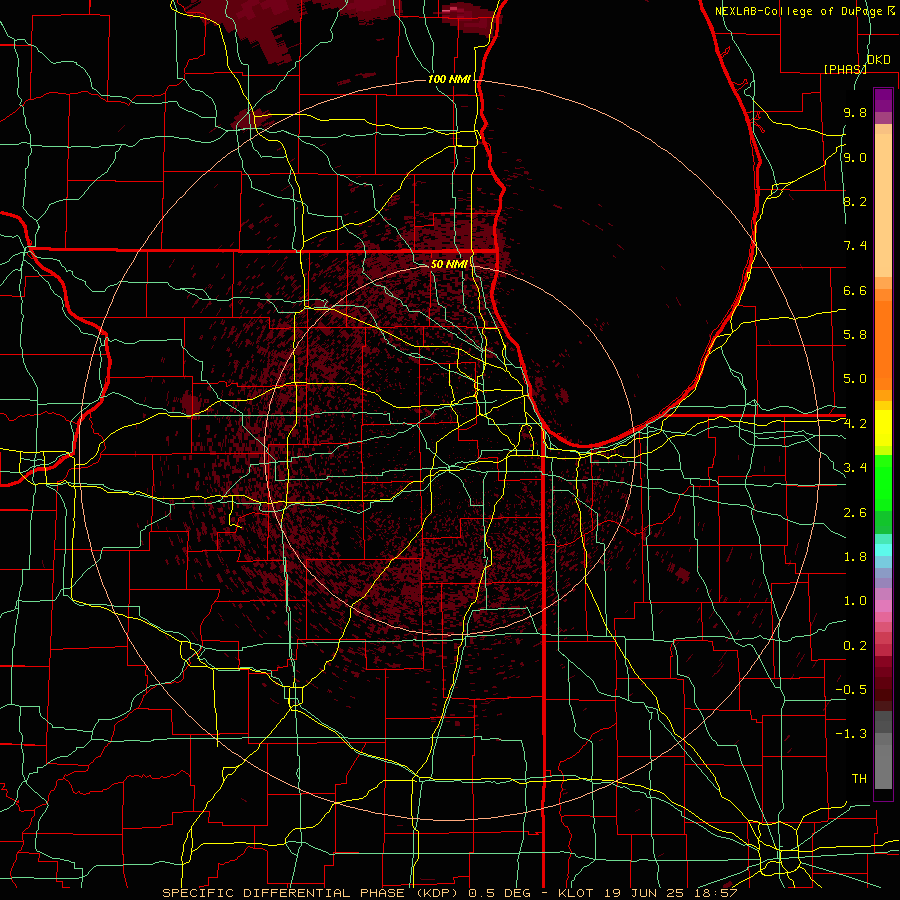Click the 8.2 scale value

855,201
